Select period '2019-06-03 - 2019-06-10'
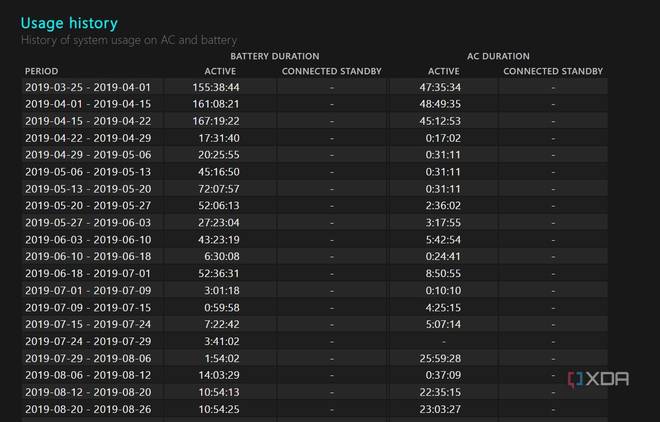Viewport: 660px width, 422px height. 88,240
